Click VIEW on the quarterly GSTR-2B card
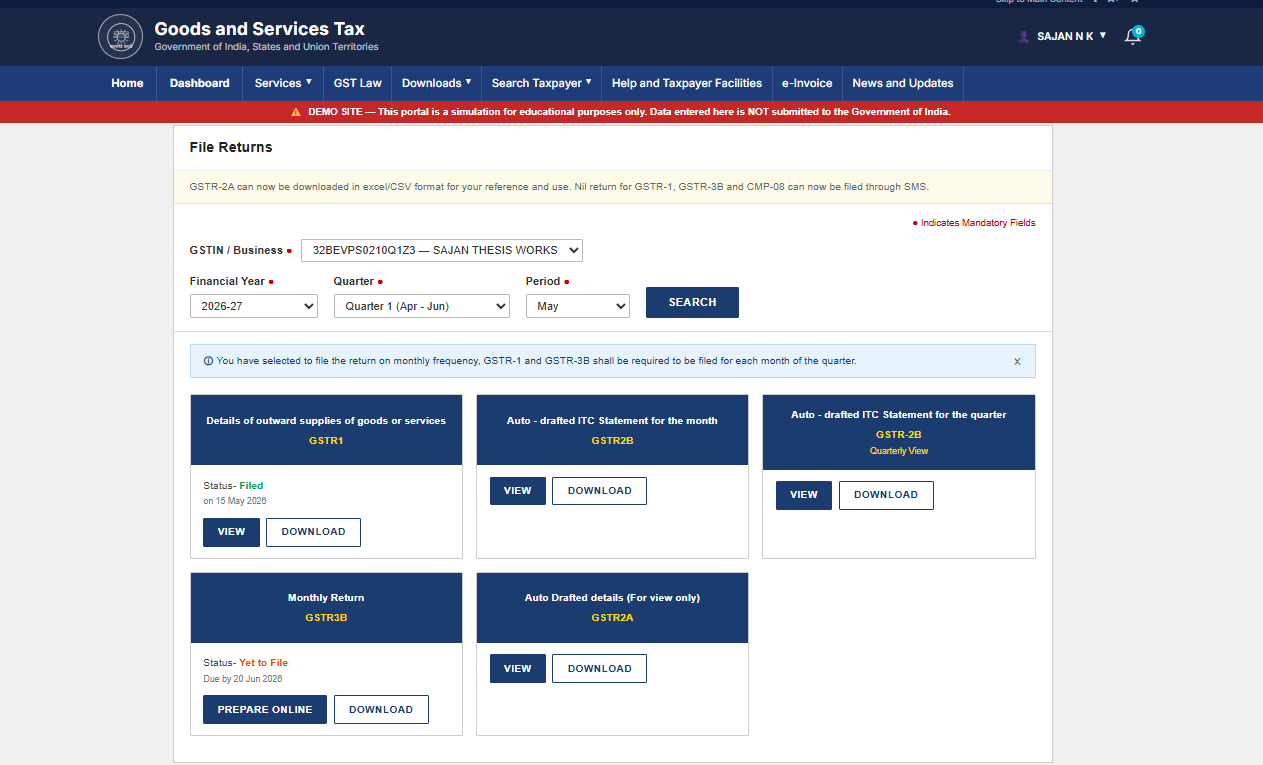 [x=803, y=495]
